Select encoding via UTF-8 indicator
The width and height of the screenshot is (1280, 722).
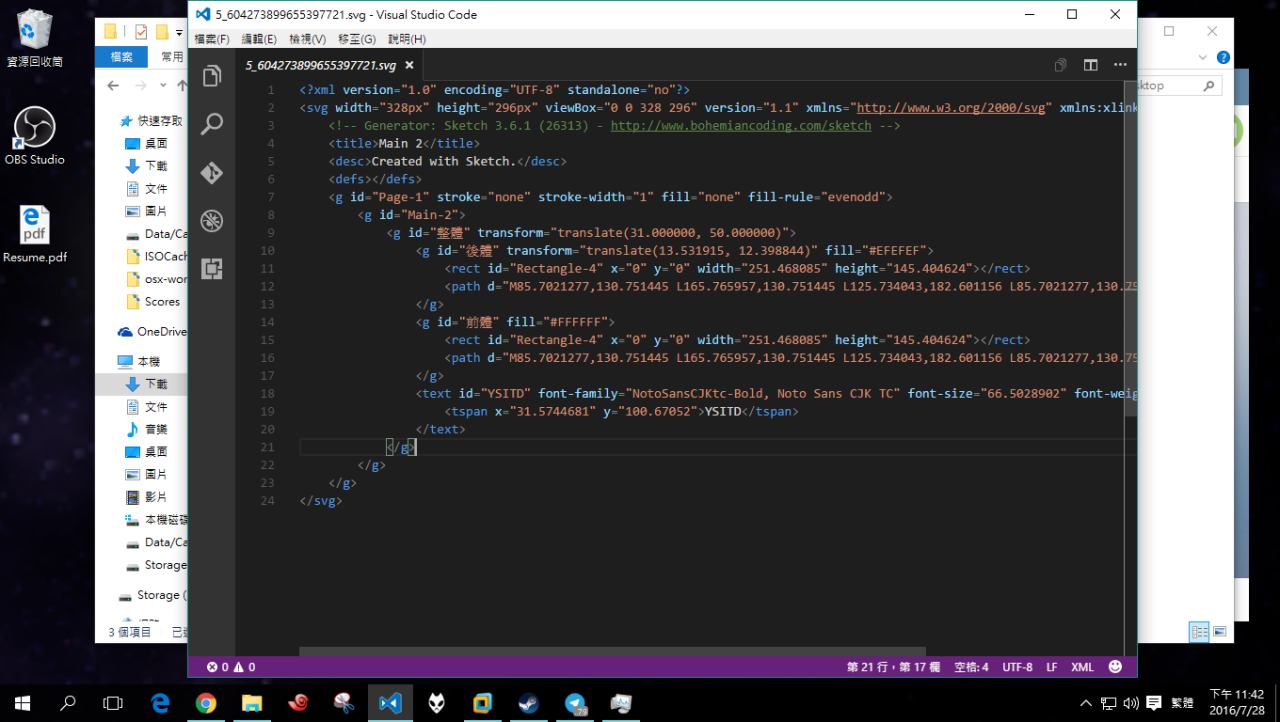click(x=1017, y=667)
